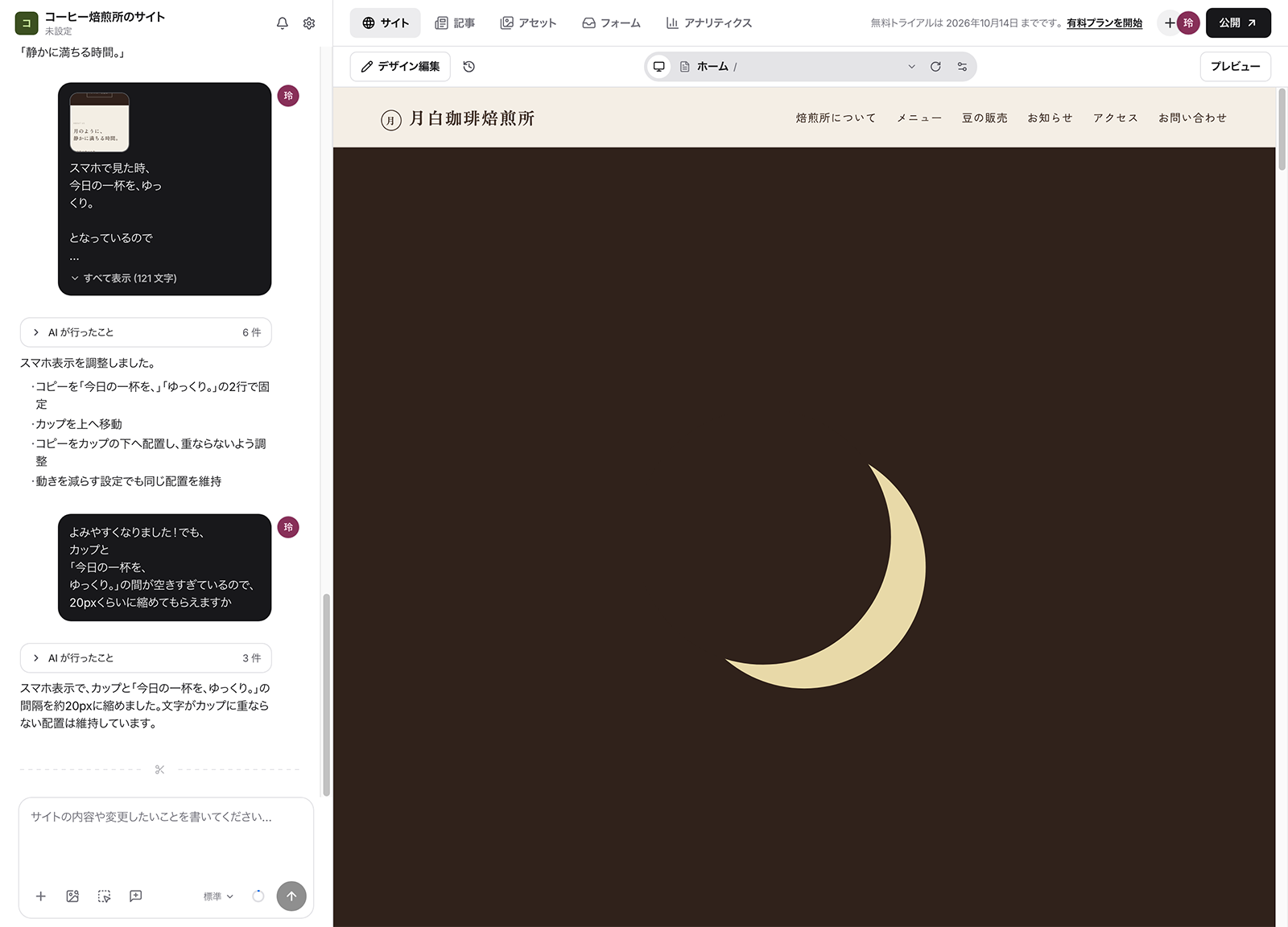Open version history clock icon

pyautogui.click(x=469, y=67)
